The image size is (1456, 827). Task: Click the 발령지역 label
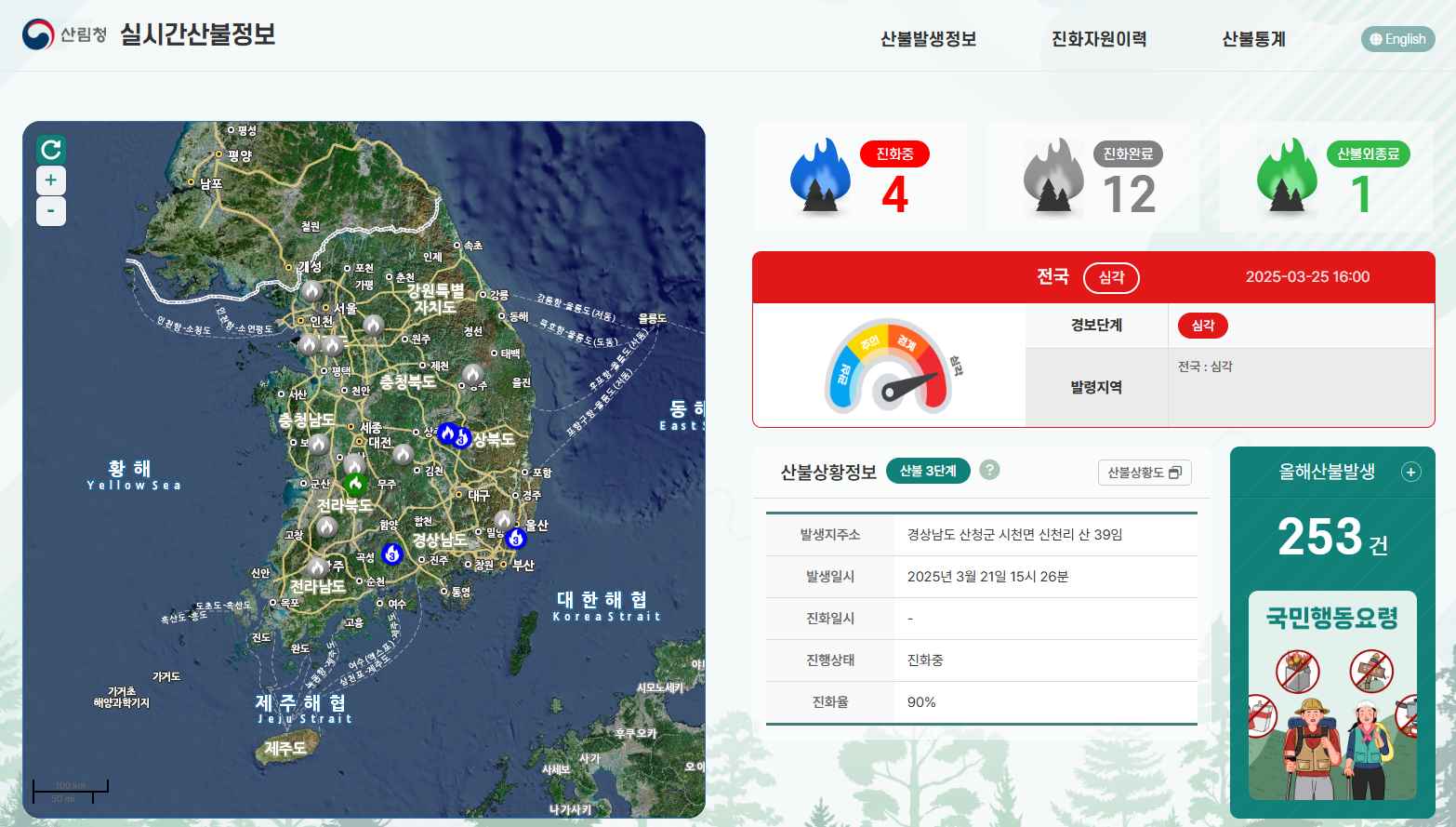pos(1096,387)
